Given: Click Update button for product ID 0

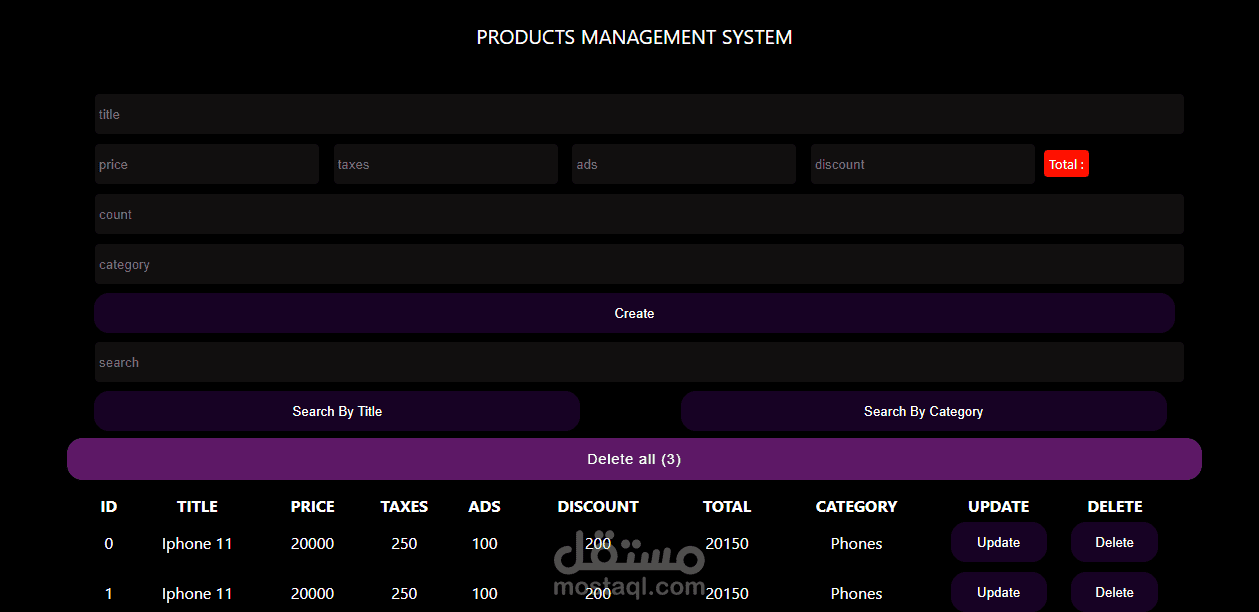Looking at the screenshot, I should [x=998, y=542].
